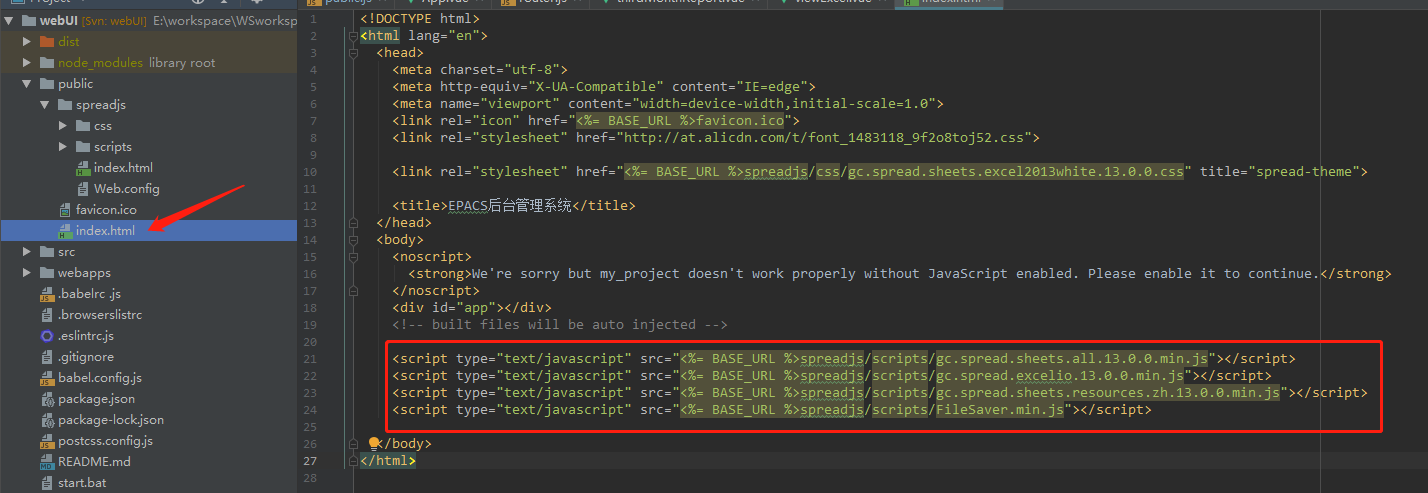1428x493 pixels.
Task: Fold the noscript block at line 15
Action: (x=351, y=257)
